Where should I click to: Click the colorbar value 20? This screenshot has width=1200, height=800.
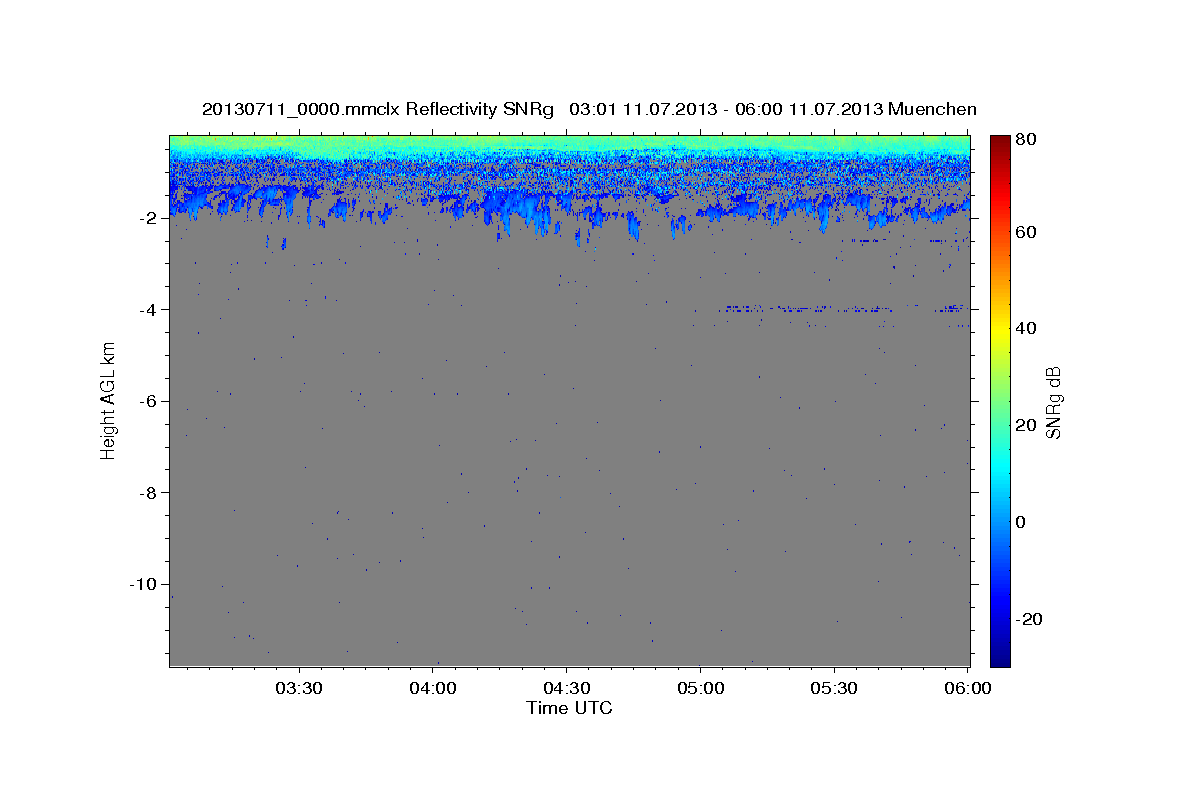coord(1028,426)
